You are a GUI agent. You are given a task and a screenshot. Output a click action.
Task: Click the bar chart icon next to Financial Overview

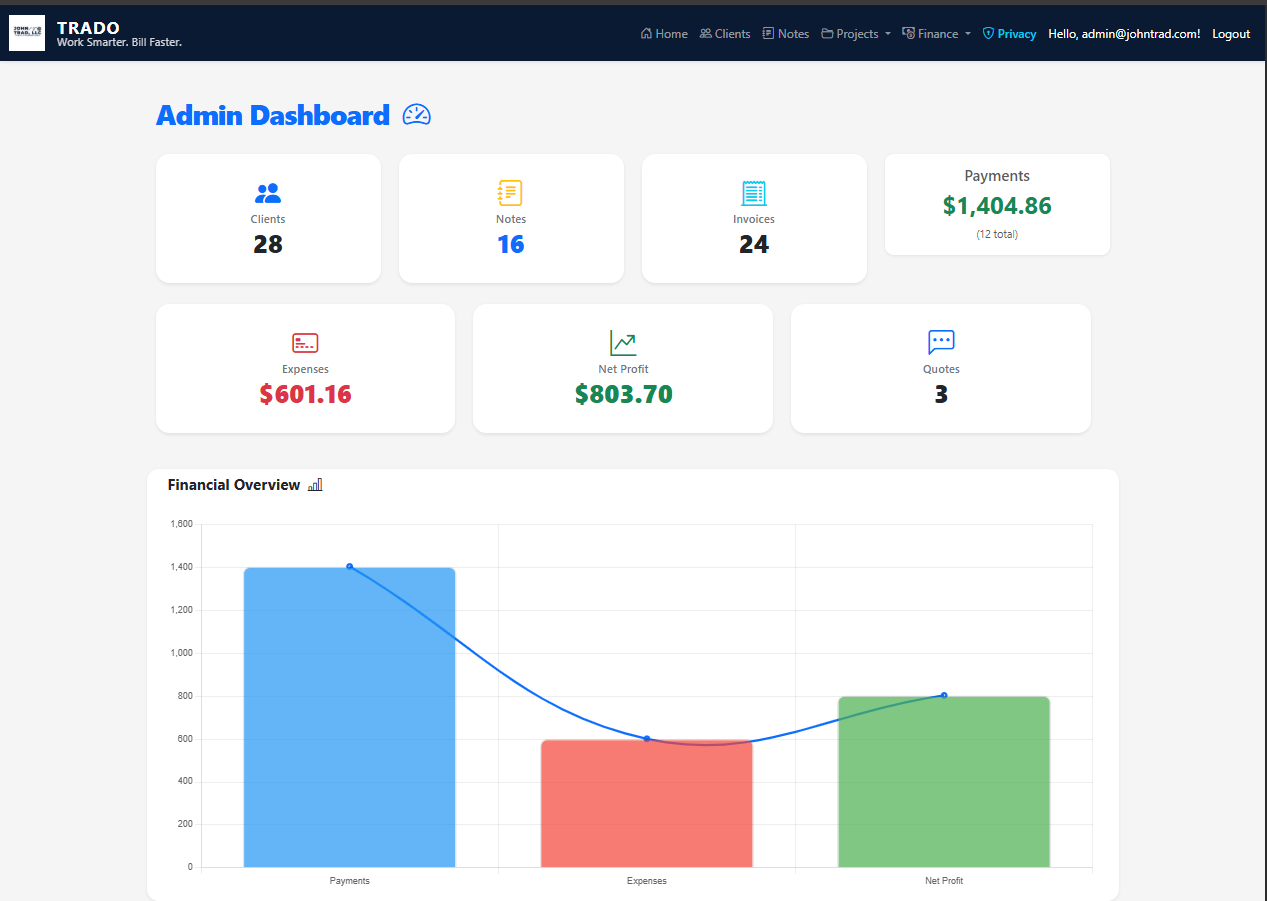(314, 484)
